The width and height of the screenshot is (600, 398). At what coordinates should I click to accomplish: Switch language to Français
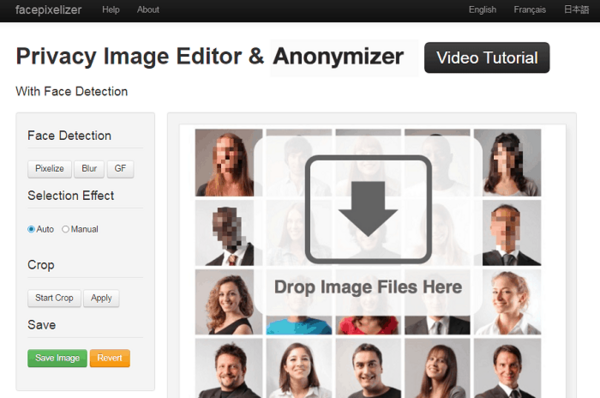(530, 10)
